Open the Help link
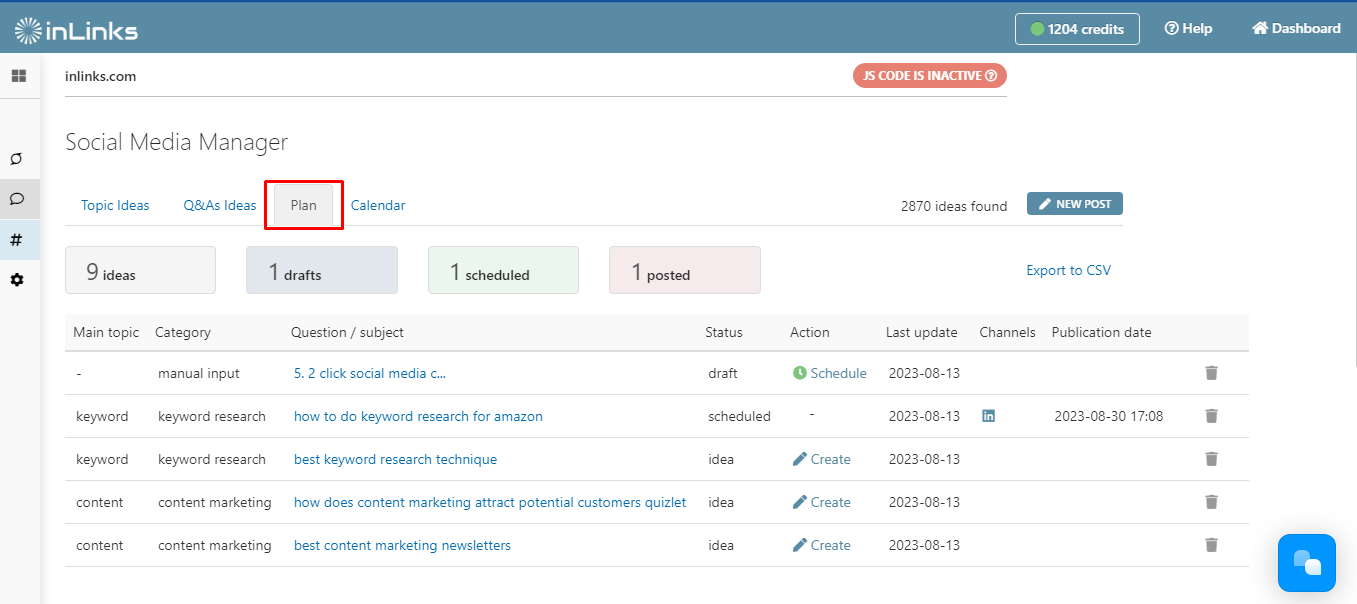Image resolution: width=1357 pixels, height=604 pixels. click(1188, 29)
